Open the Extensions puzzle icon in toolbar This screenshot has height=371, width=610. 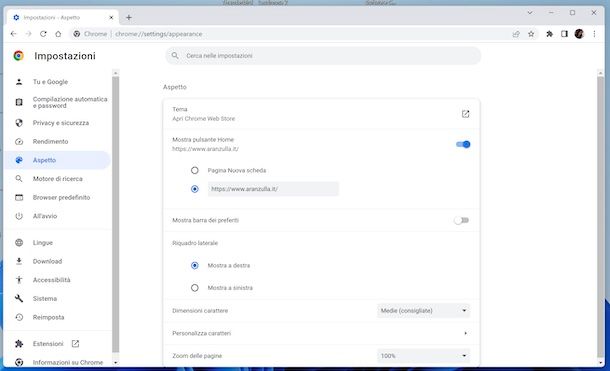coord(549,34)
